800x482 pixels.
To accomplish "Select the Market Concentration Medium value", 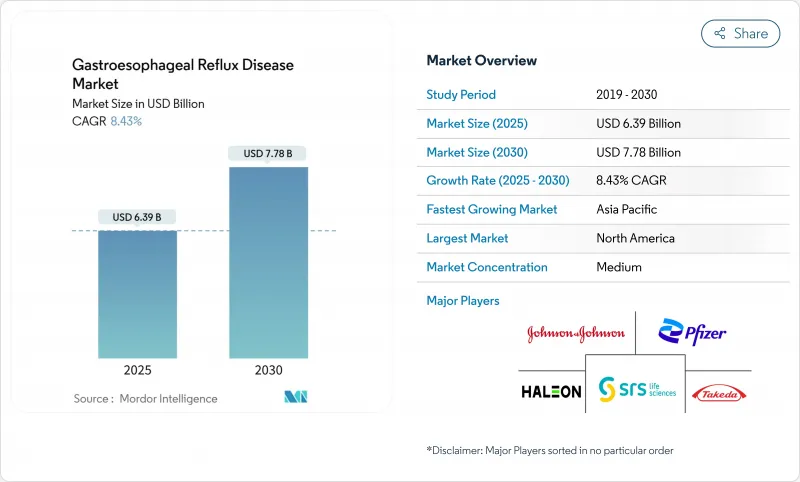I will pyautogui.click(x=618, y=267).
